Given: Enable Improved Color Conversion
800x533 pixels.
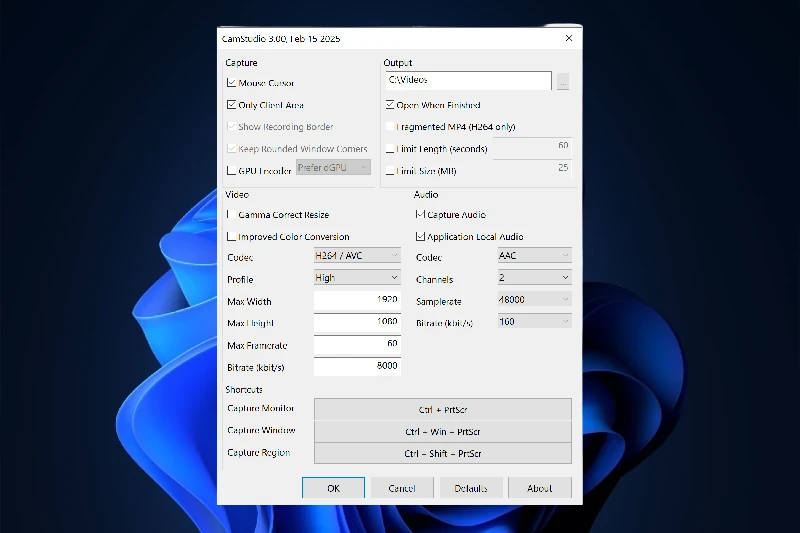Looking at the screenshot, I should 231,236.
